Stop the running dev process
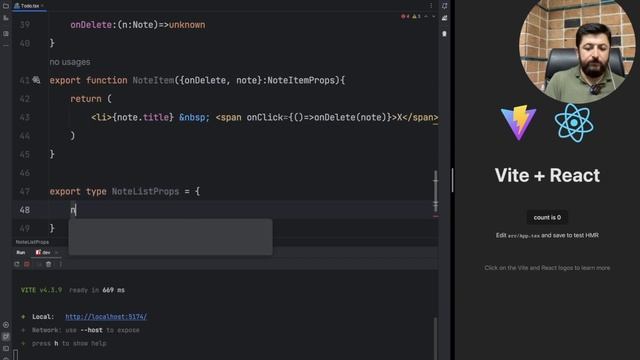The height and width of the screenshot is (360, 640). [x=27, y=264]
